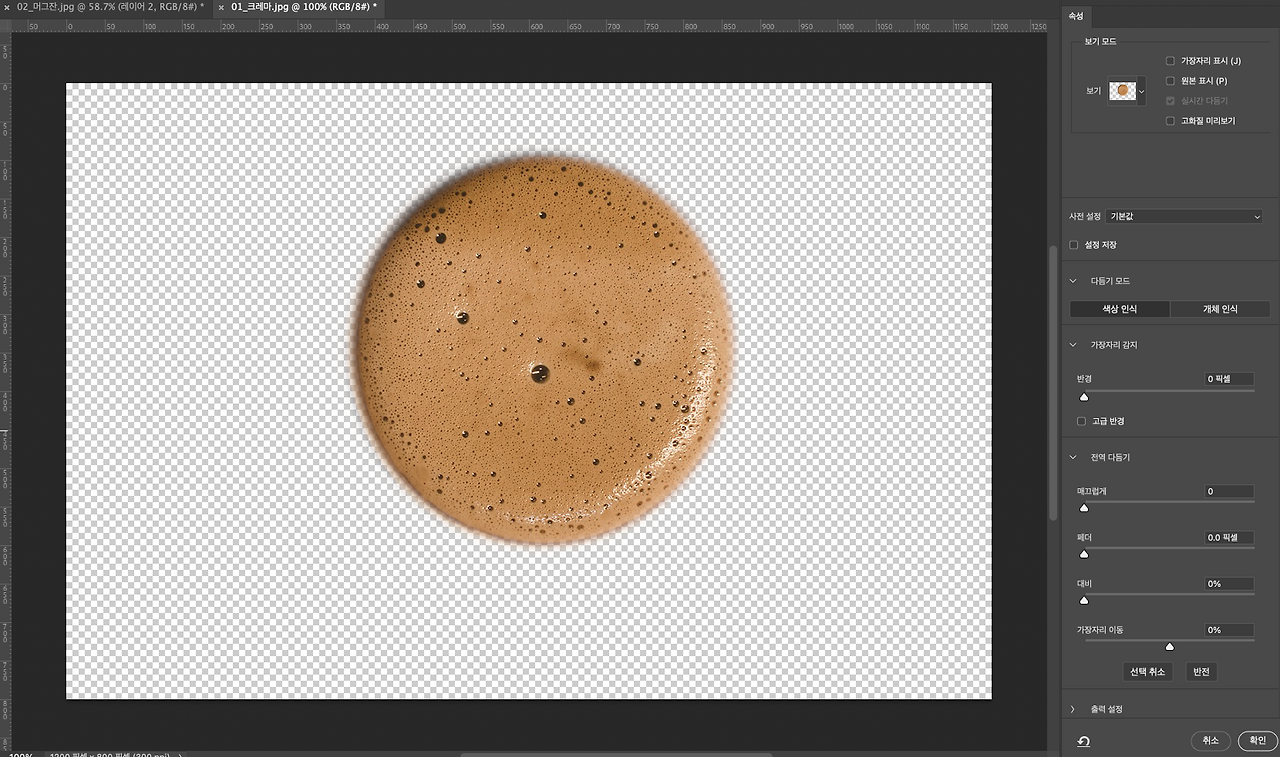Image resolution: width=1280 pixels, height=757 pixels.
Task: Close the 01_크레마.jpg document tab
Action: tap(220, 7)
